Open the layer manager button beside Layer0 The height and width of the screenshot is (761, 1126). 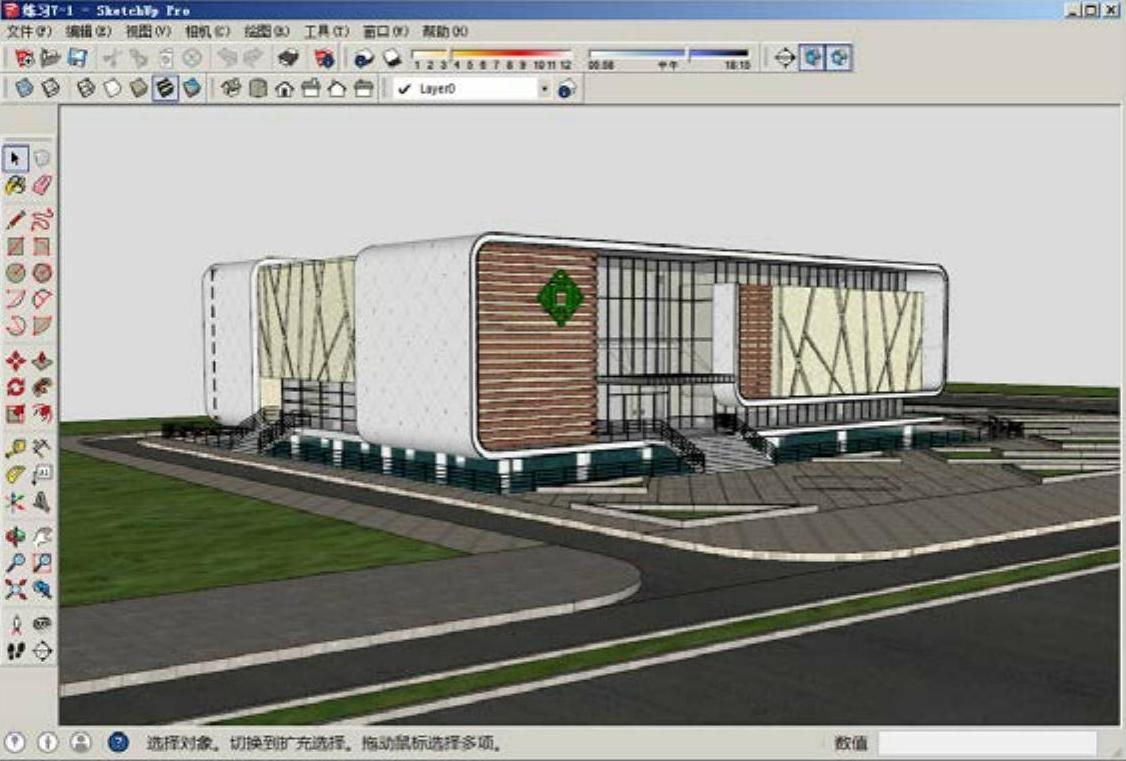567,90
